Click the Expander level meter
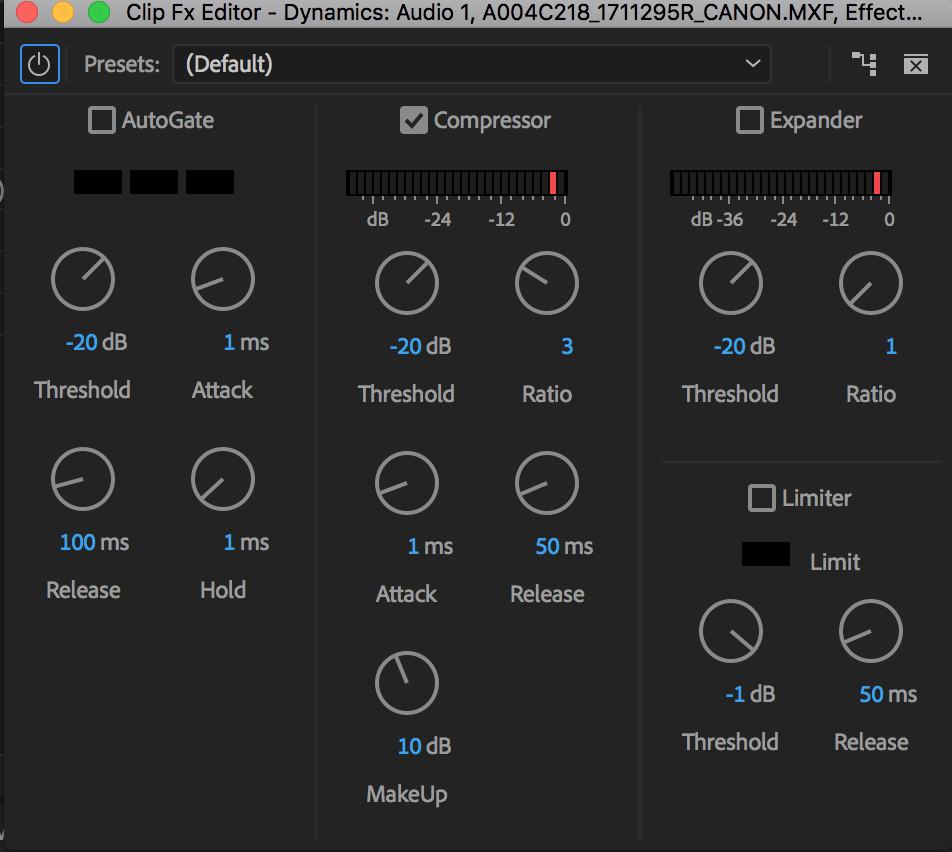Image resolution: width=952 pixels, height=852 pixels. click(x=781, y=183)
